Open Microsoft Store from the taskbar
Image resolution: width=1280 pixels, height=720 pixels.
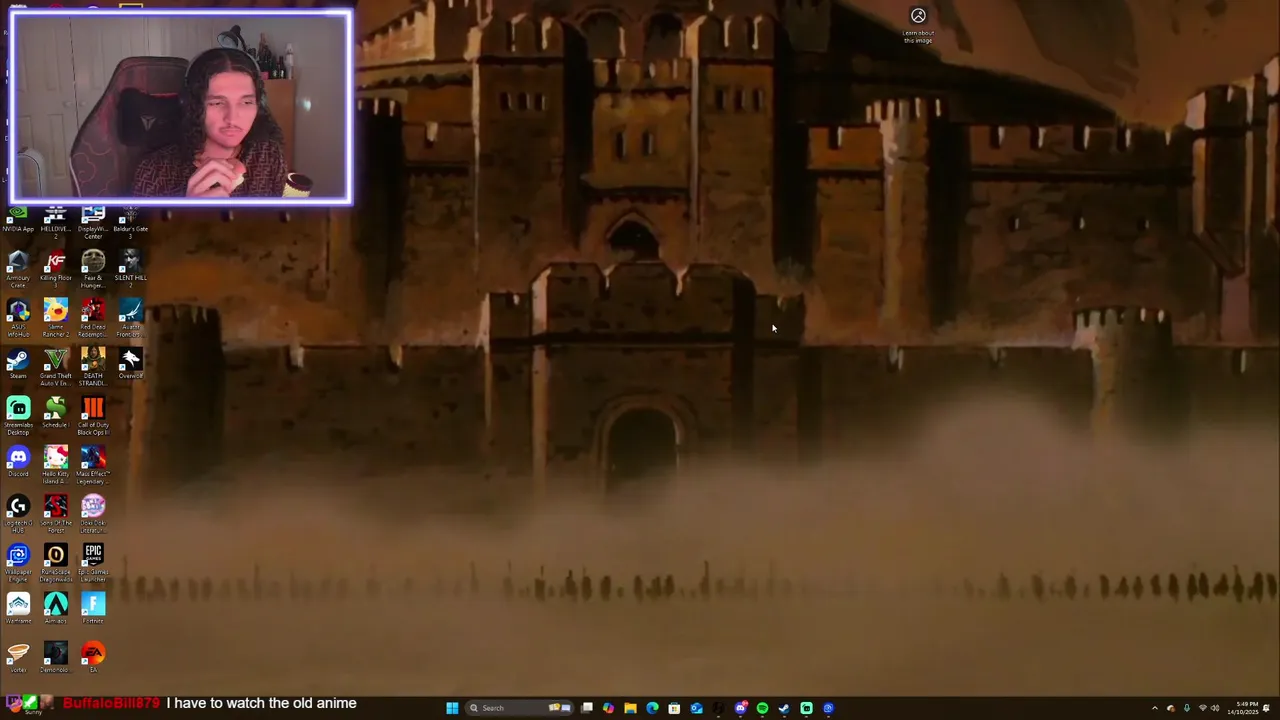(674, 708)
